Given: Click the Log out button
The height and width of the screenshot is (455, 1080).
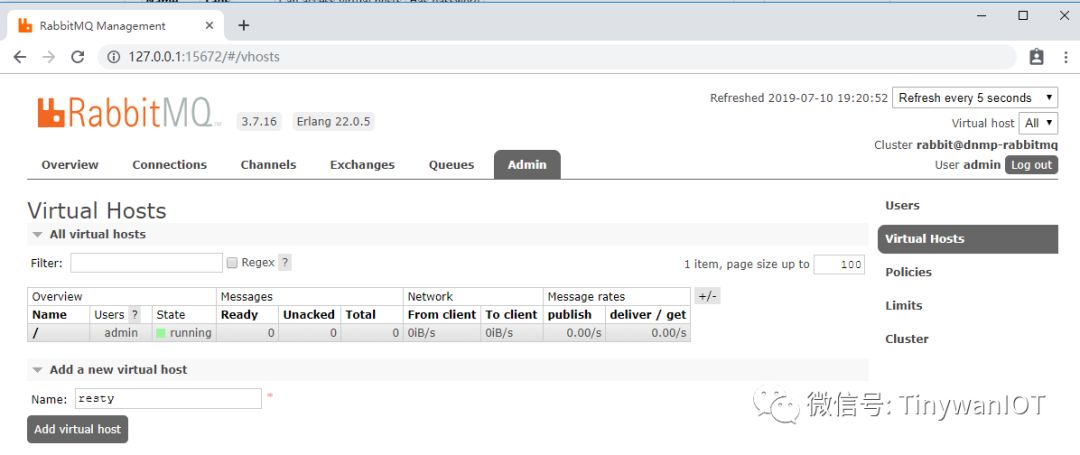Looking at the screenshot, I should click(1031, 165).
